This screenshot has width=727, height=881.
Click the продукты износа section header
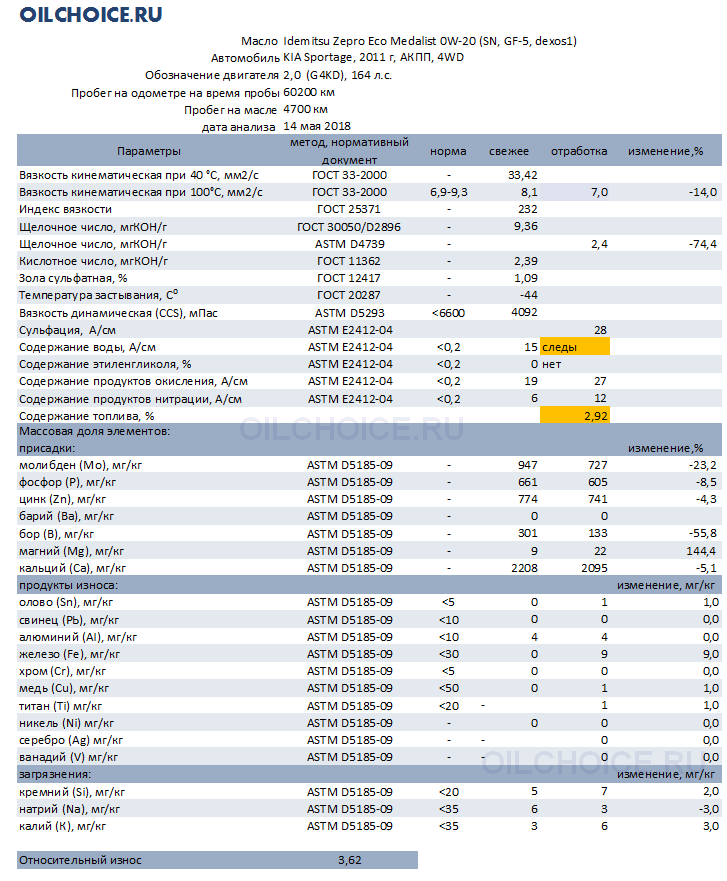68,585
